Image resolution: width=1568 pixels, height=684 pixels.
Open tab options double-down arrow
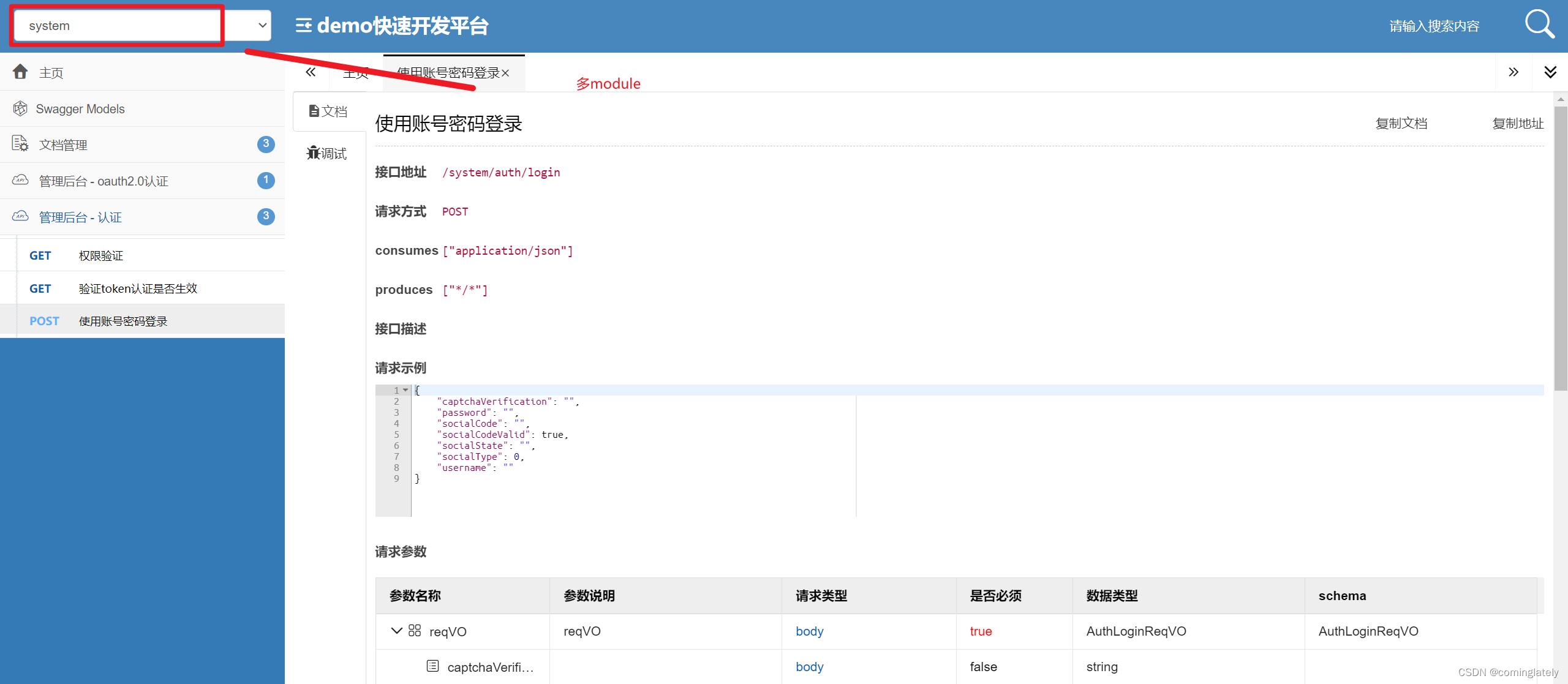(1550, 72)
